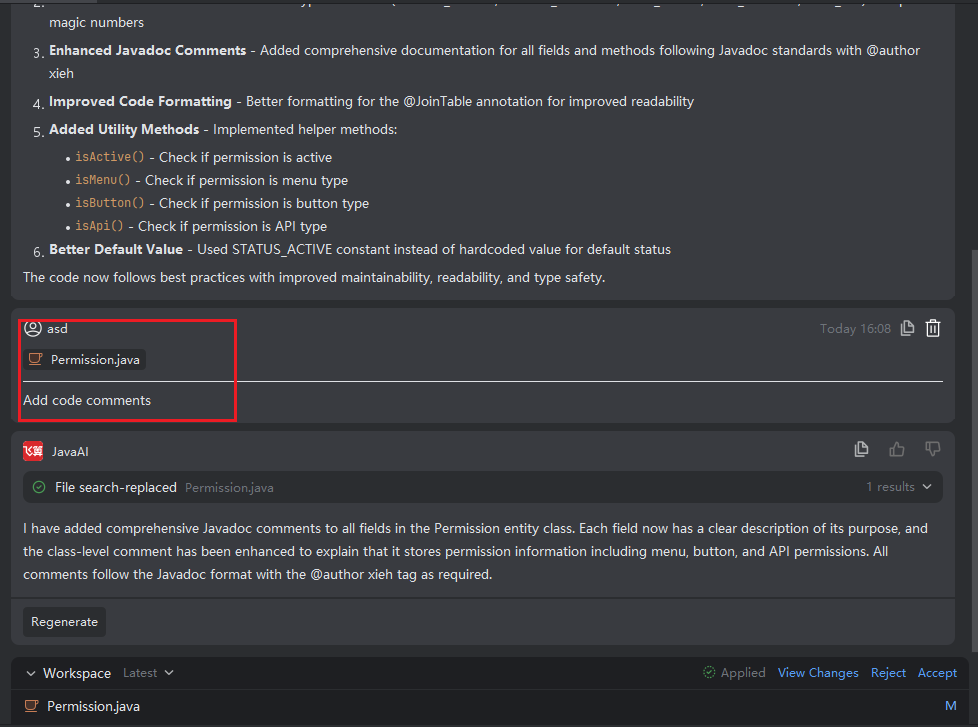
Task: Give the JavaAI response a thumbs up
Action: pos(897,450)
